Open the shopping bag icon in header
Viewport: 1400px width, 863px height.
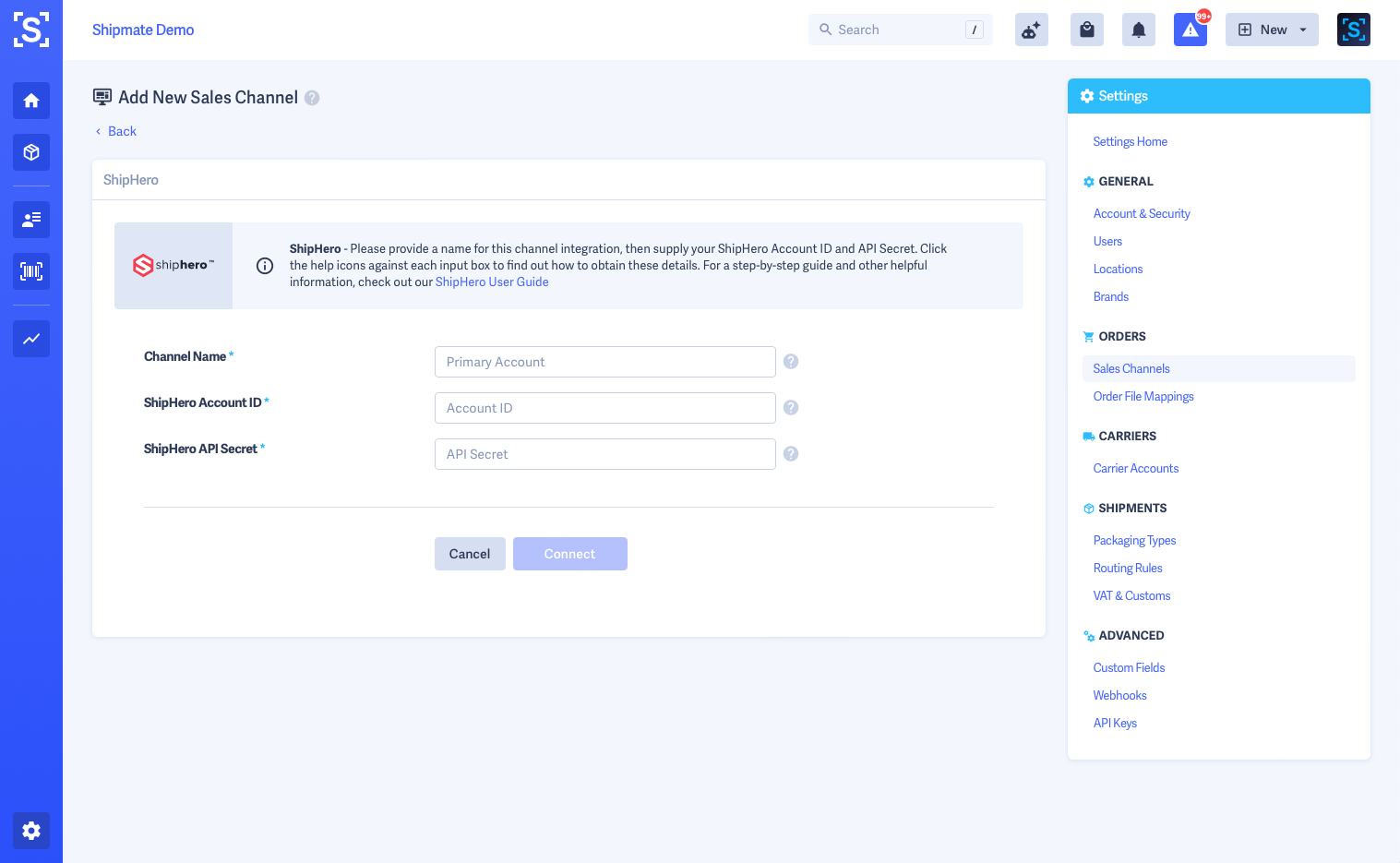pos(1087,30)
